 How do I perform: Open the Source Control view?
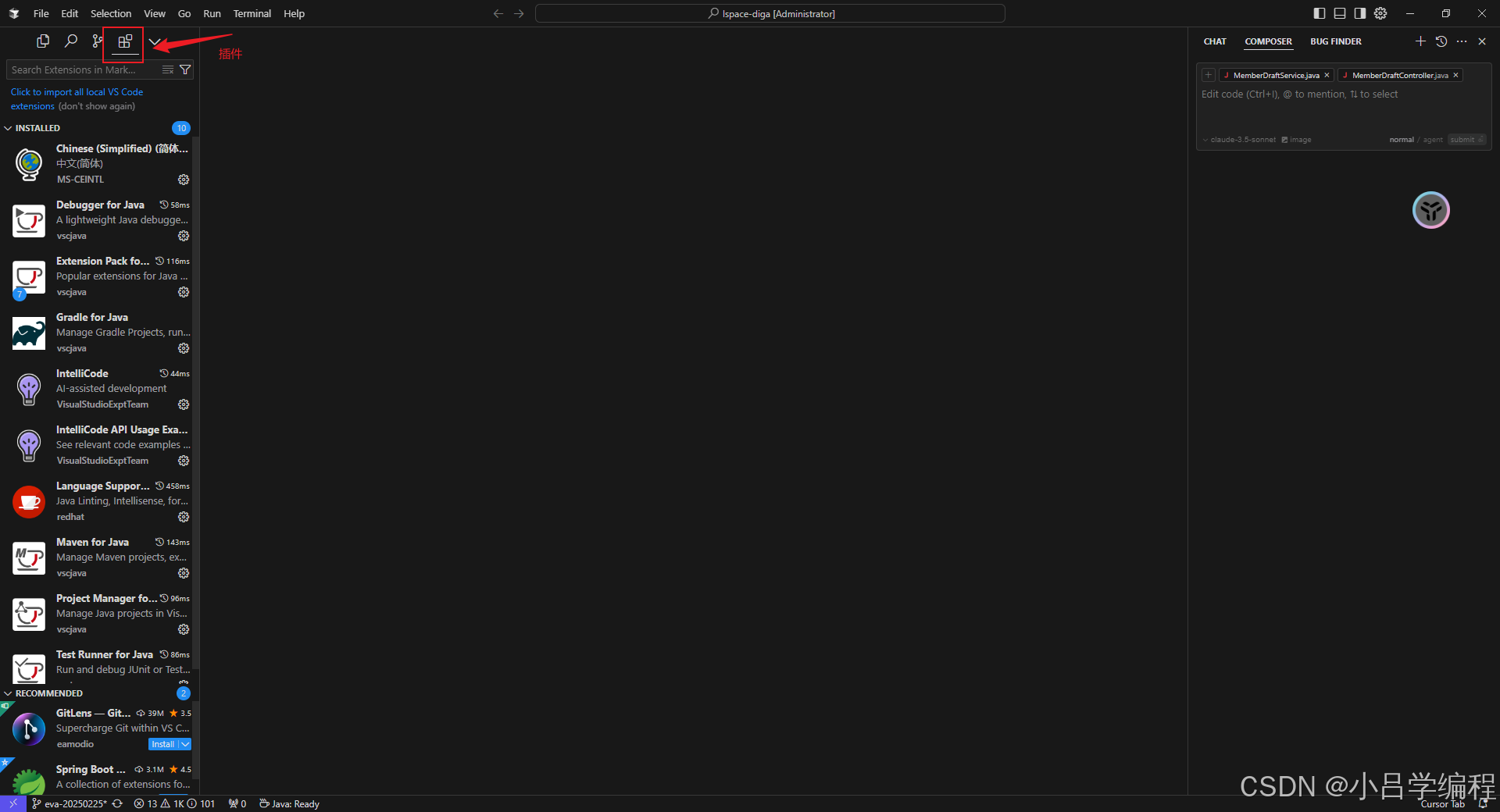(96, 41)
